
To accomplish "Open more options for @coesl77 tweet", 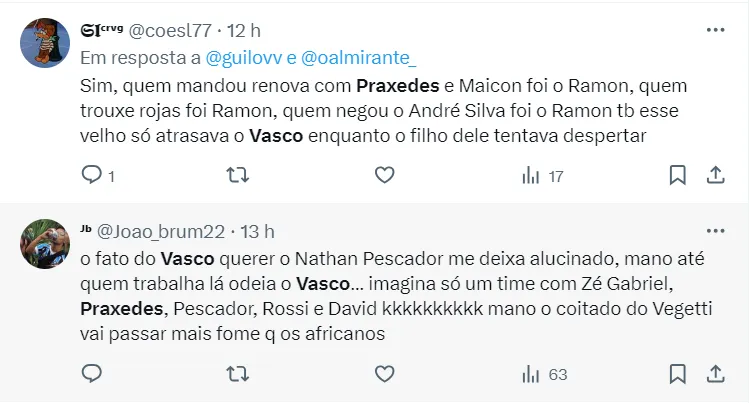I will coord(715,30).
